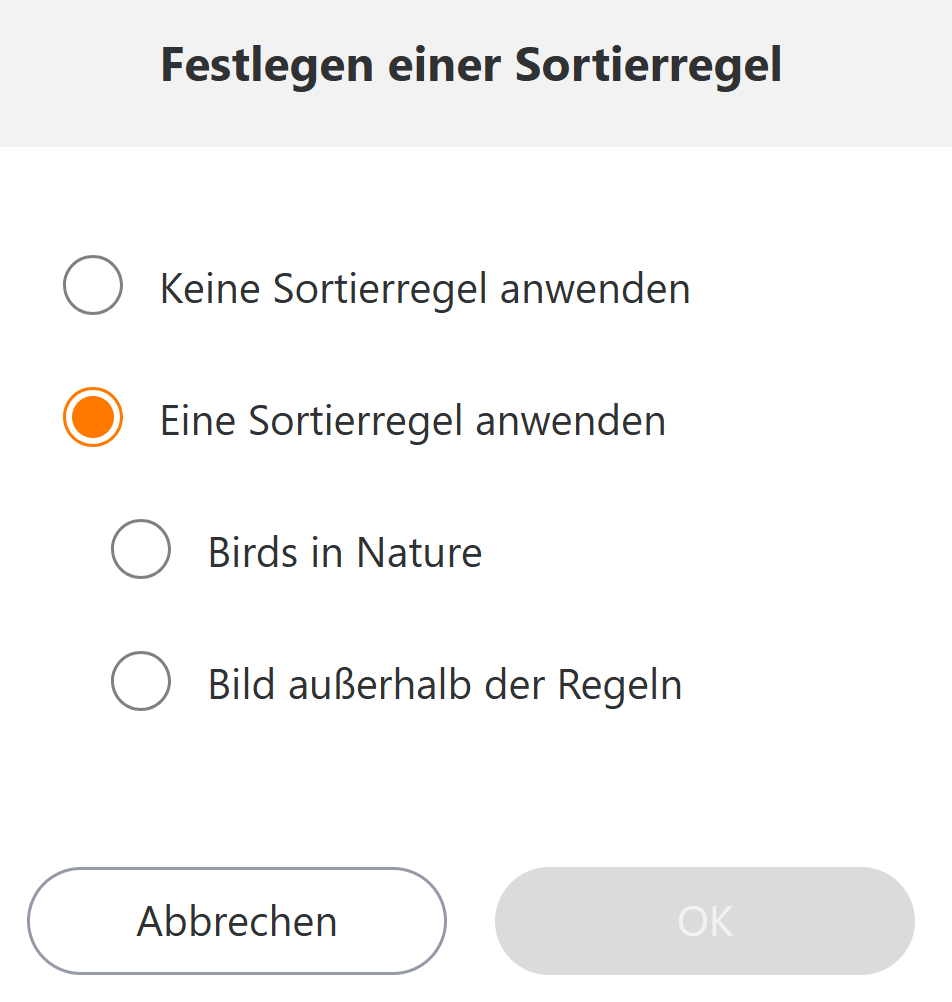Click the 'Festlegen einer Sortierregel' dialog title

tap(470, 67)
